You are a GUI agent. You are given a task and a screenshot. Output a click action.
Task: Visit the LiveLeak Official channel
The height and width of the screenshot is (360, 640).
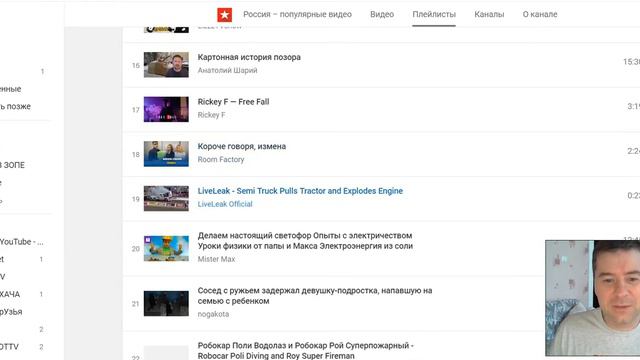(225, 204)
